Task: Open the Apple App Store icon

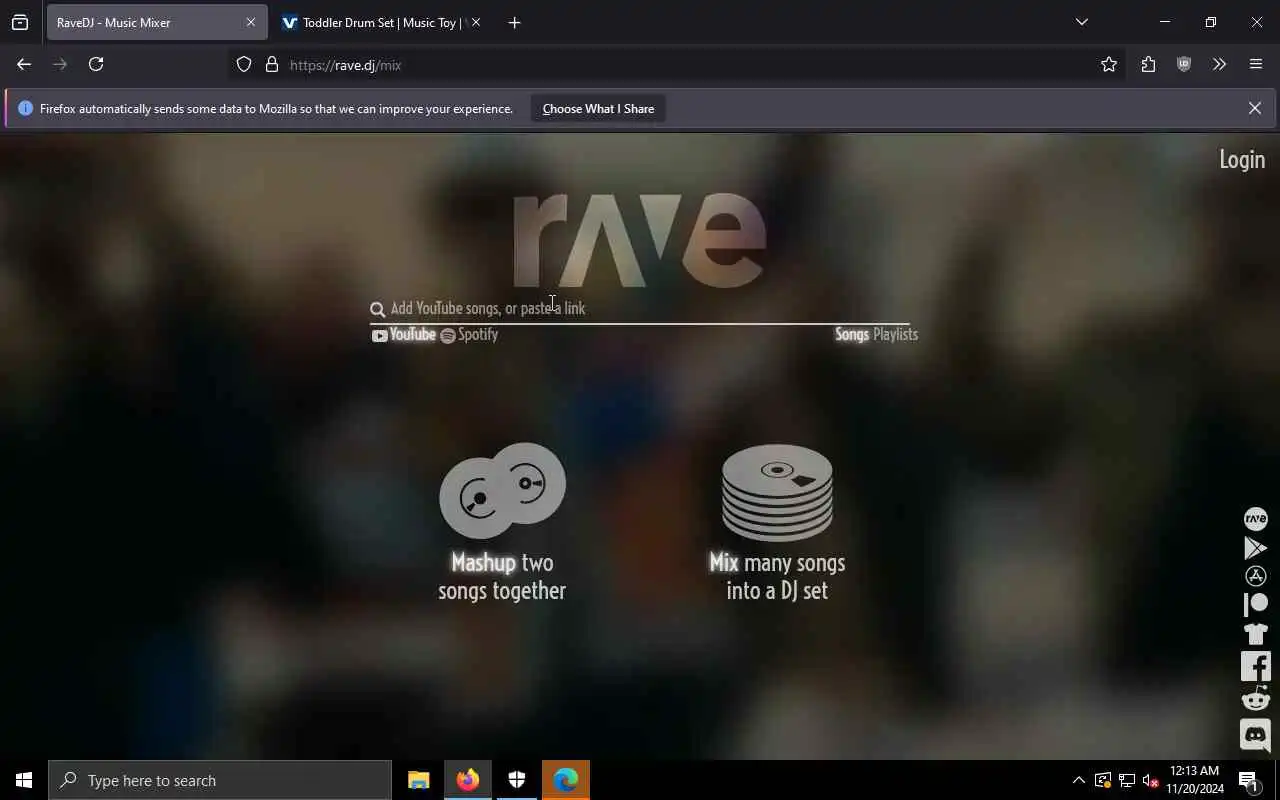Action: (x=1255, y=576)
